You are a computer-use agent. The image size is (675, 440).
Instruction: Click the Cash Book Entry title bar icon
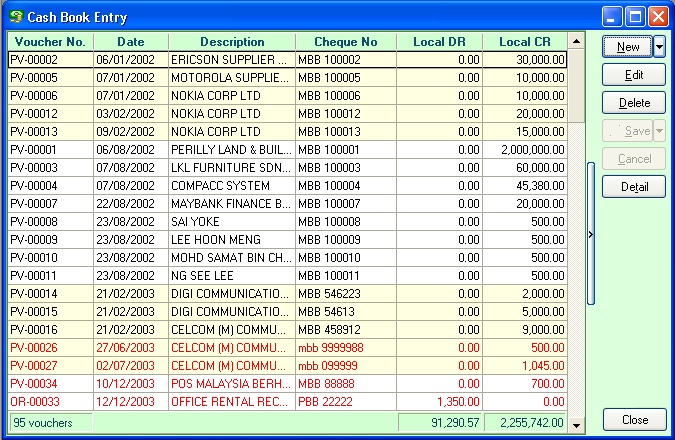(16, 17)
